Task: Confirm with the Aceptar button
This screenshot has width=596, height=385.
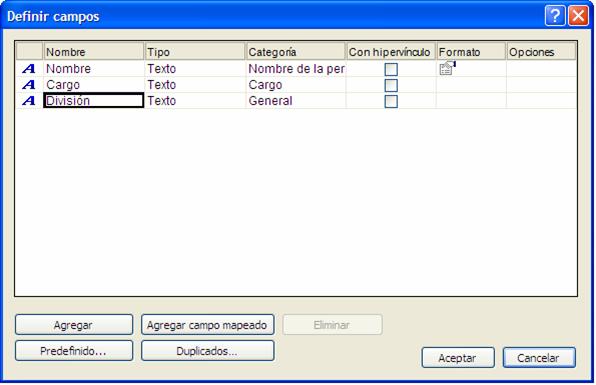Action: pyautogui.click(x=458, y=358)
